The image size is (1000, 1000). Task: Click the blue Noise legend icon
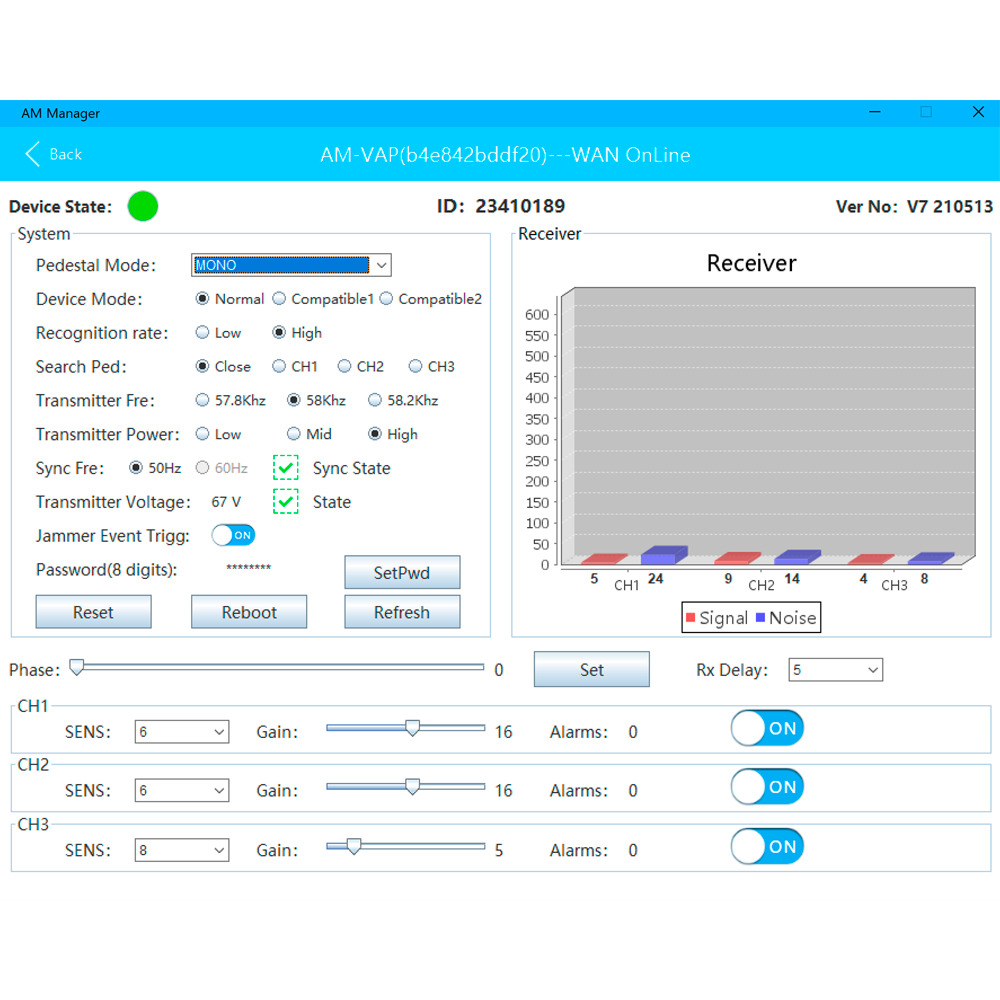tap(761, 618)
